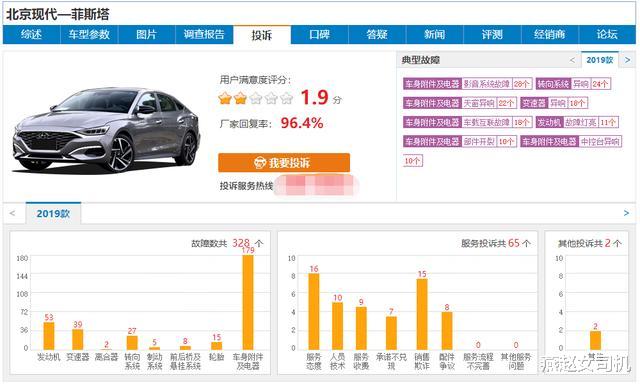Image resolution: width=640 pixels, height=385 pixels.
Task: Click the 离合器 axis label
Action: [x=106, y=357]
